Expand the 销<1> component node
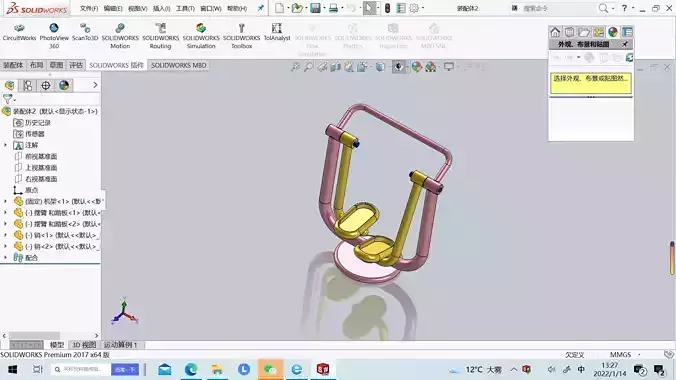This screenshot has width=676, height=380. pyautogui.click(x=5, y=235)
